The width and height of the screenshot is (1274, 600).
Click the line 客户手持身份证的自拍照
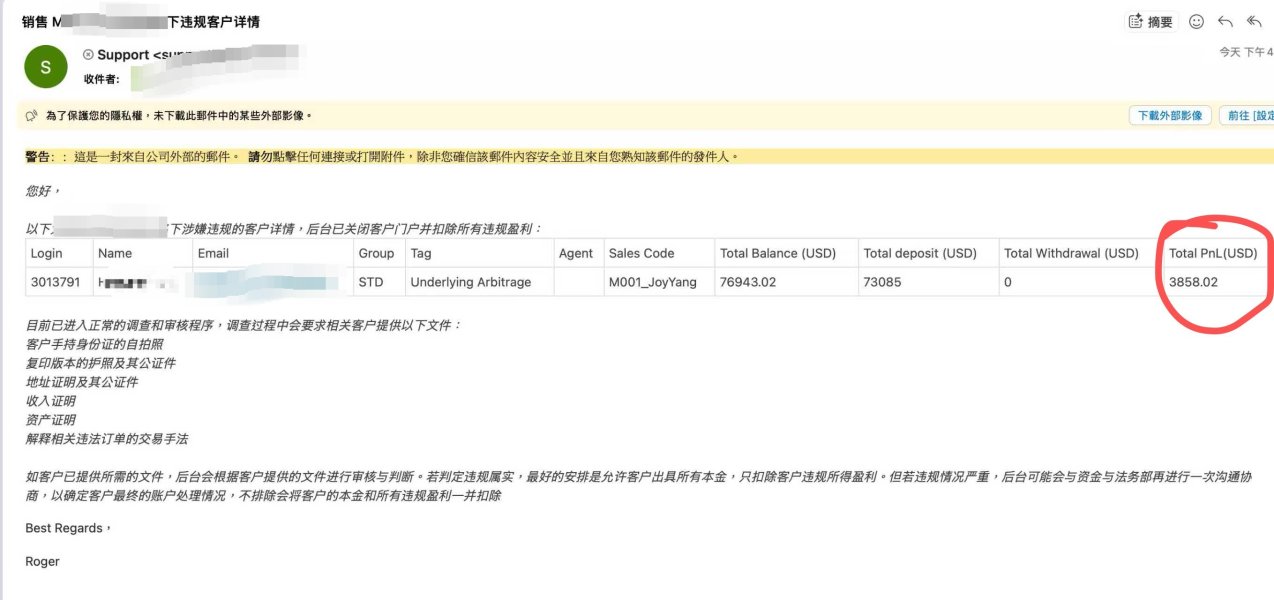coord(94,344)
